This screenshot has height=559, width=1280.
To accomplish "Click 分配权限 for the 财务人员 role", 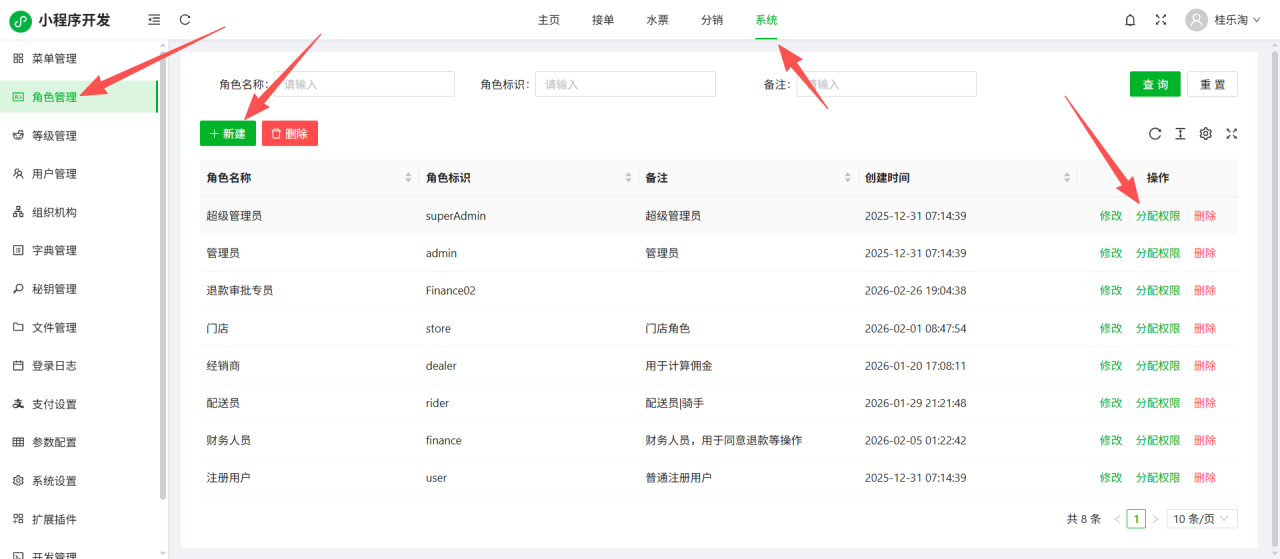I will (1158, 440).
